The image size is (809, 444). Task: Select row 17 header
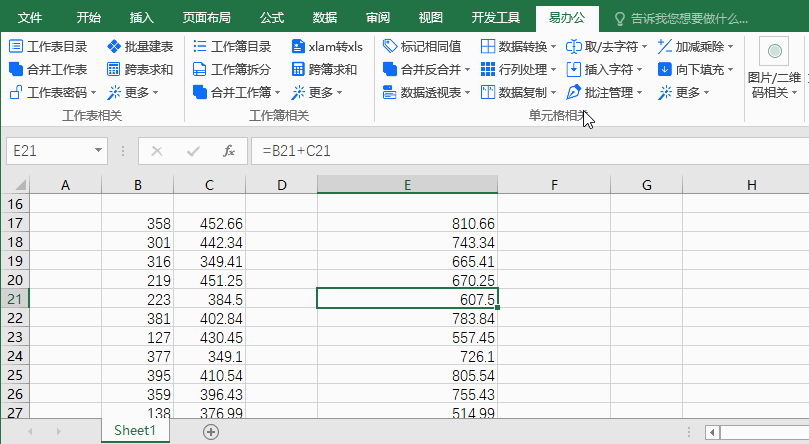(x=15, y=223)
